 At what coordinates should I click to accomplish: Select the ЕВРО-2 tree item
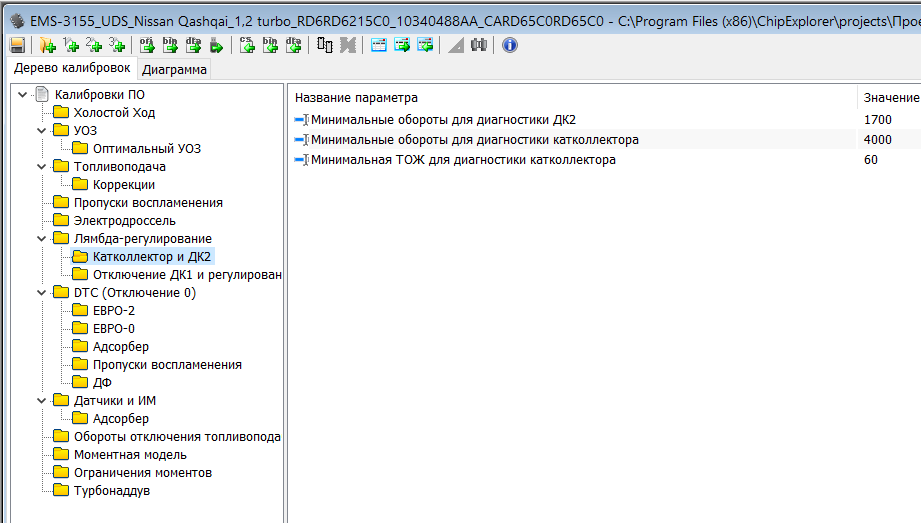point(114,311)
